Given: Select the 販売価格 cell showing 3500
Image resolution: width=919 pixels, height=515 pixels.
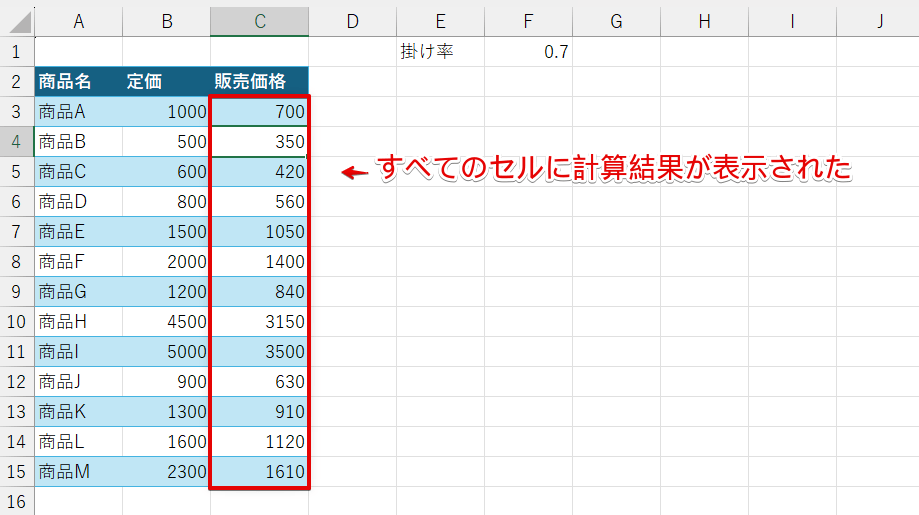Looking at the screenshot, I should point(260,352).
